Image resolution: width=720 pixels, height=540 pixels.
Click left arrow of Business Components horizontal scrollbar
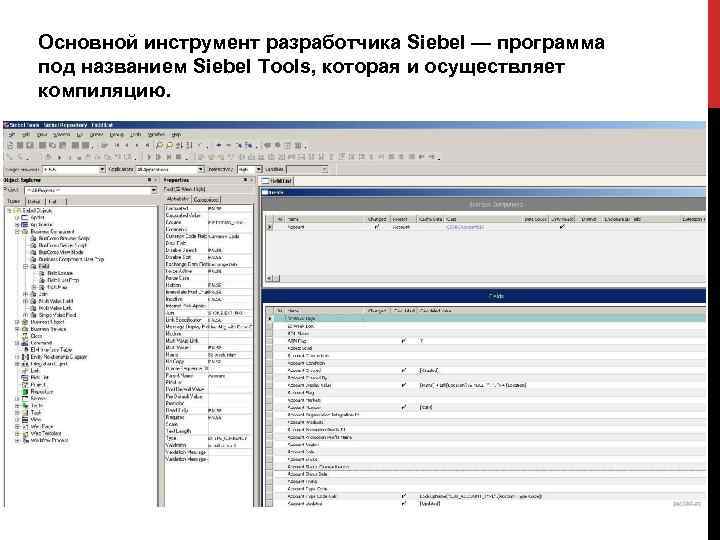[270, 278]
